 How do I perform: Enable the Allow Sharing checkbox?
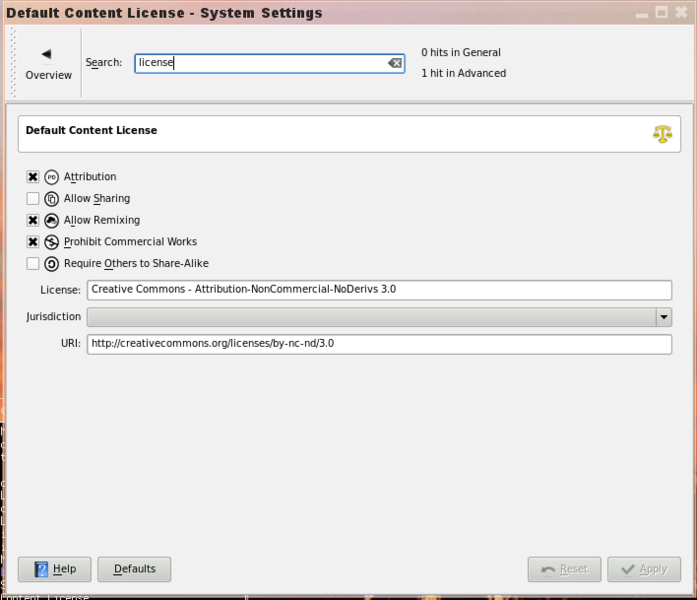pos(32,198)
